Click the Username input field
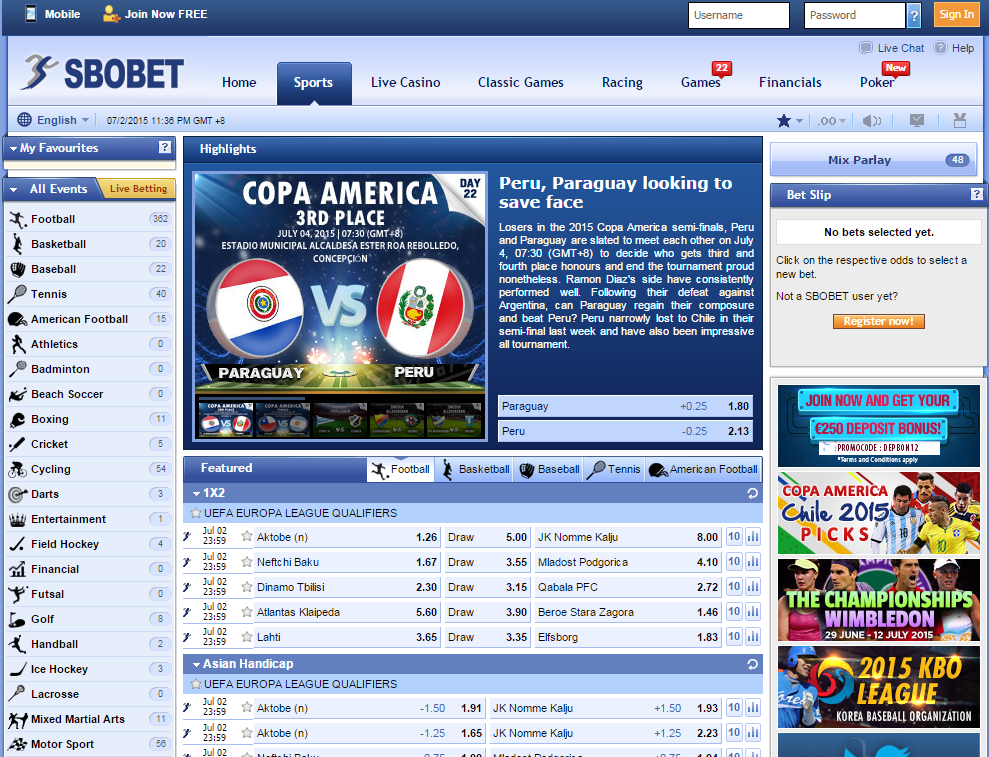This screenshot has width=989, height=757. [739, 15]
